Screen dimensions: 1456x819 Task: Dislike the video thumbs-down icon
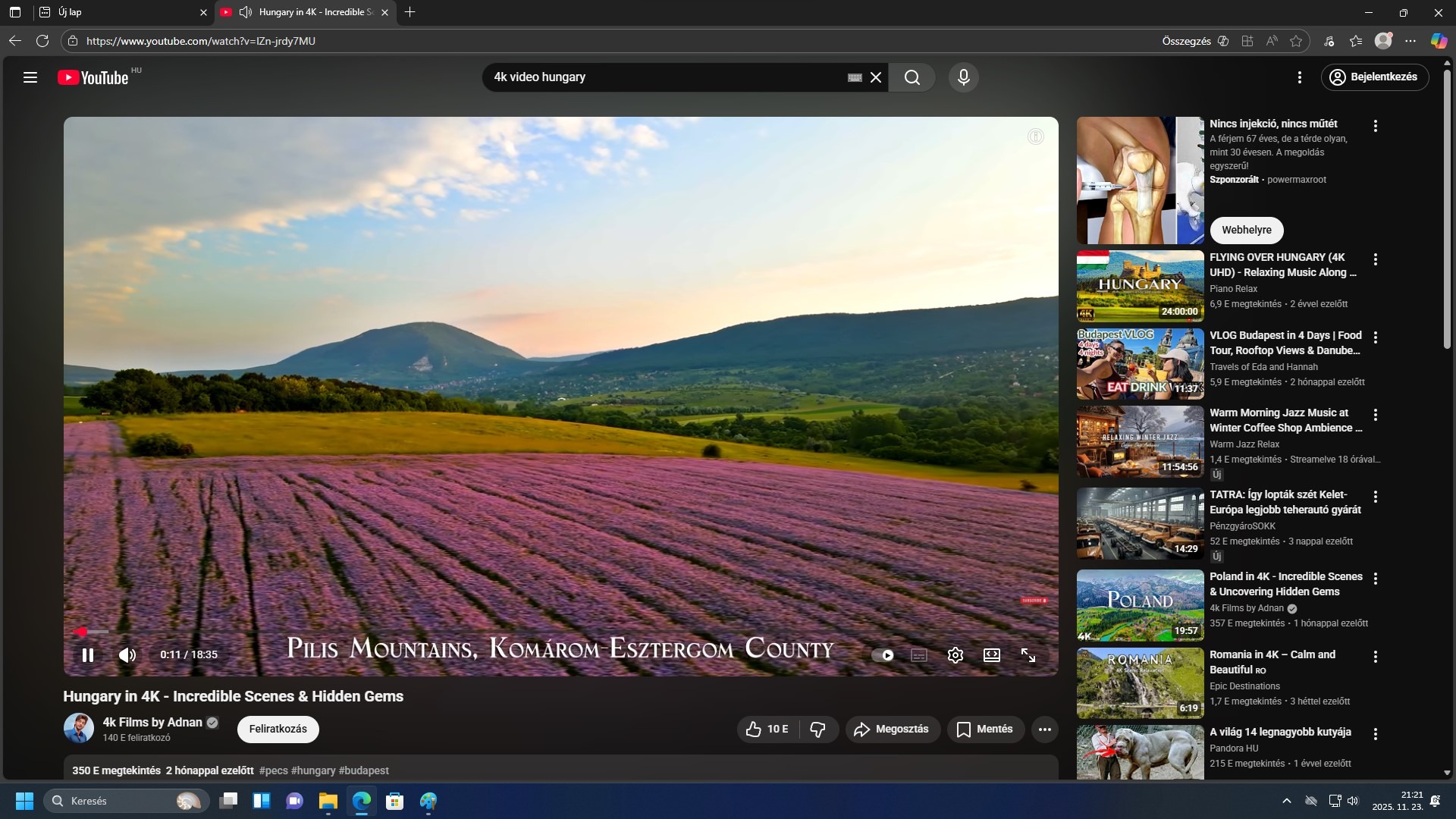[x=817, y=730]
